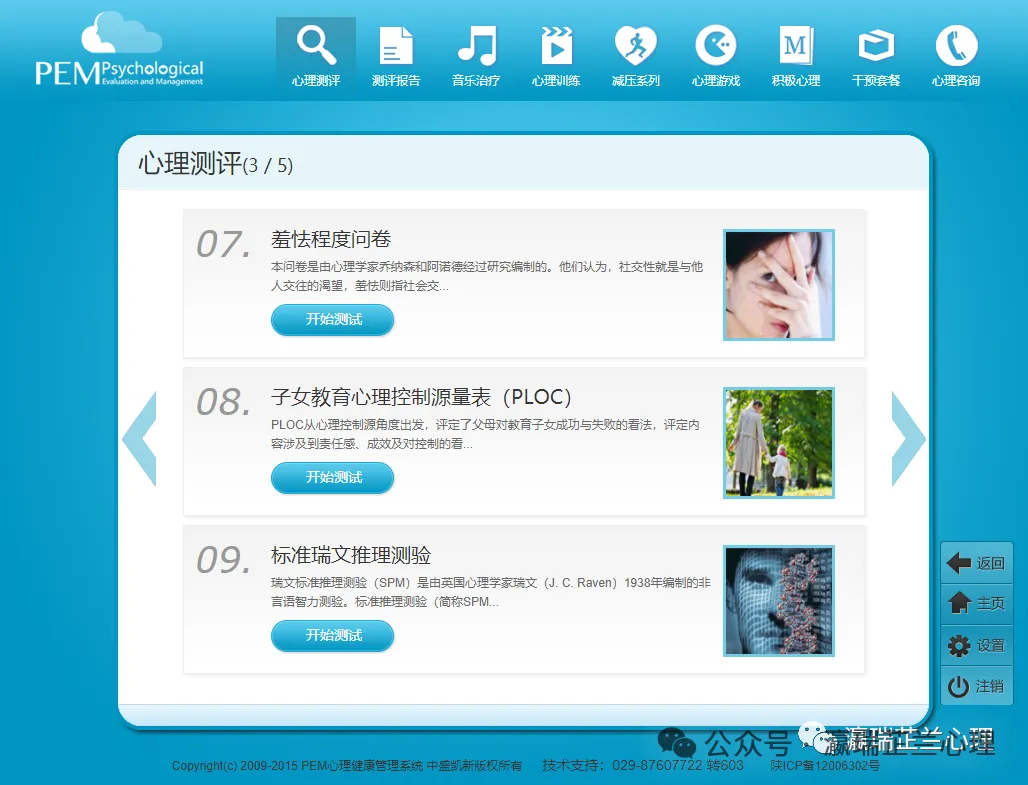Viewport: 1028px width, 785px height.
Task: Select the 减压系列 heart runner icon
Action: click(636, 47)
